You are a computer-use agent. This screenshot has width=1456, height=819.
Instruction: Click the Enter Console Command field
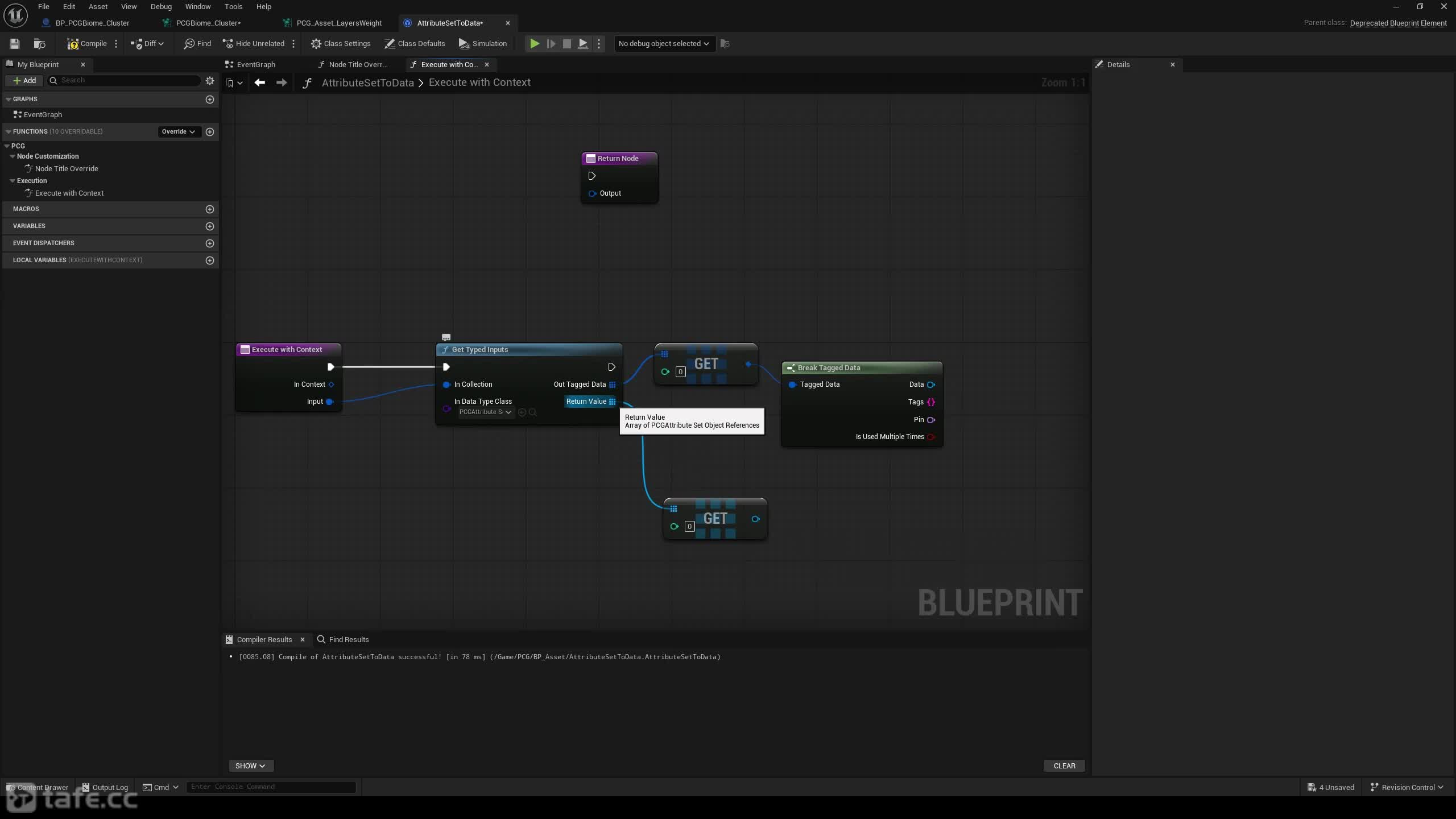pyautogui.click(x=271, y=787)
